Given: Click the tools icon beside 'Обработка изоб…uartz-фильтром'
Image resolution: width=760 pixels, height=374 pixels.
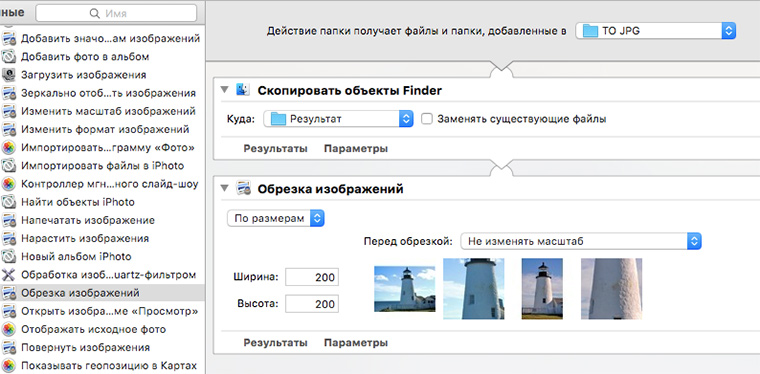Looking at the screenshot, I should 9,275.
